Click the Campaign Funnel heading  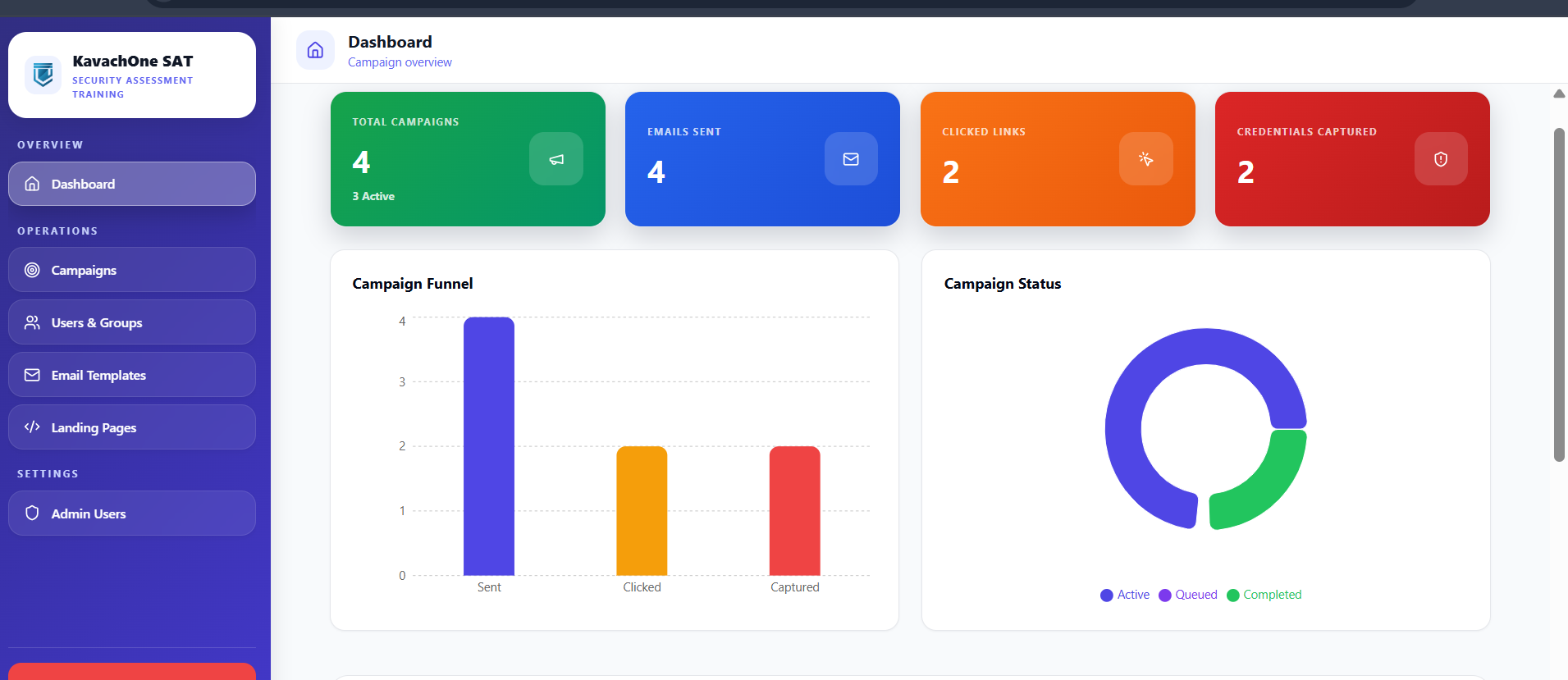point(413,284)
